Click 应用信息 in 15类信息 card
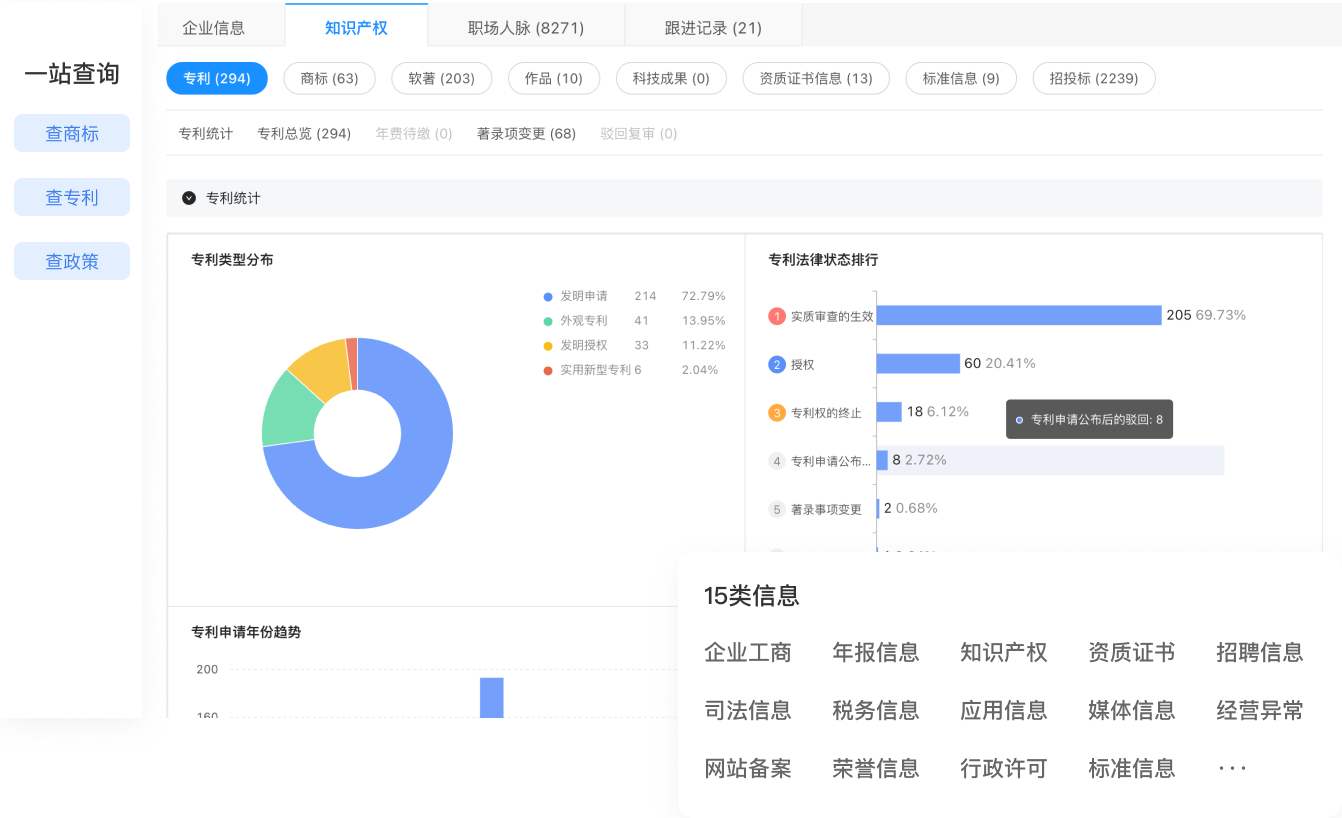 point(1004,711)
